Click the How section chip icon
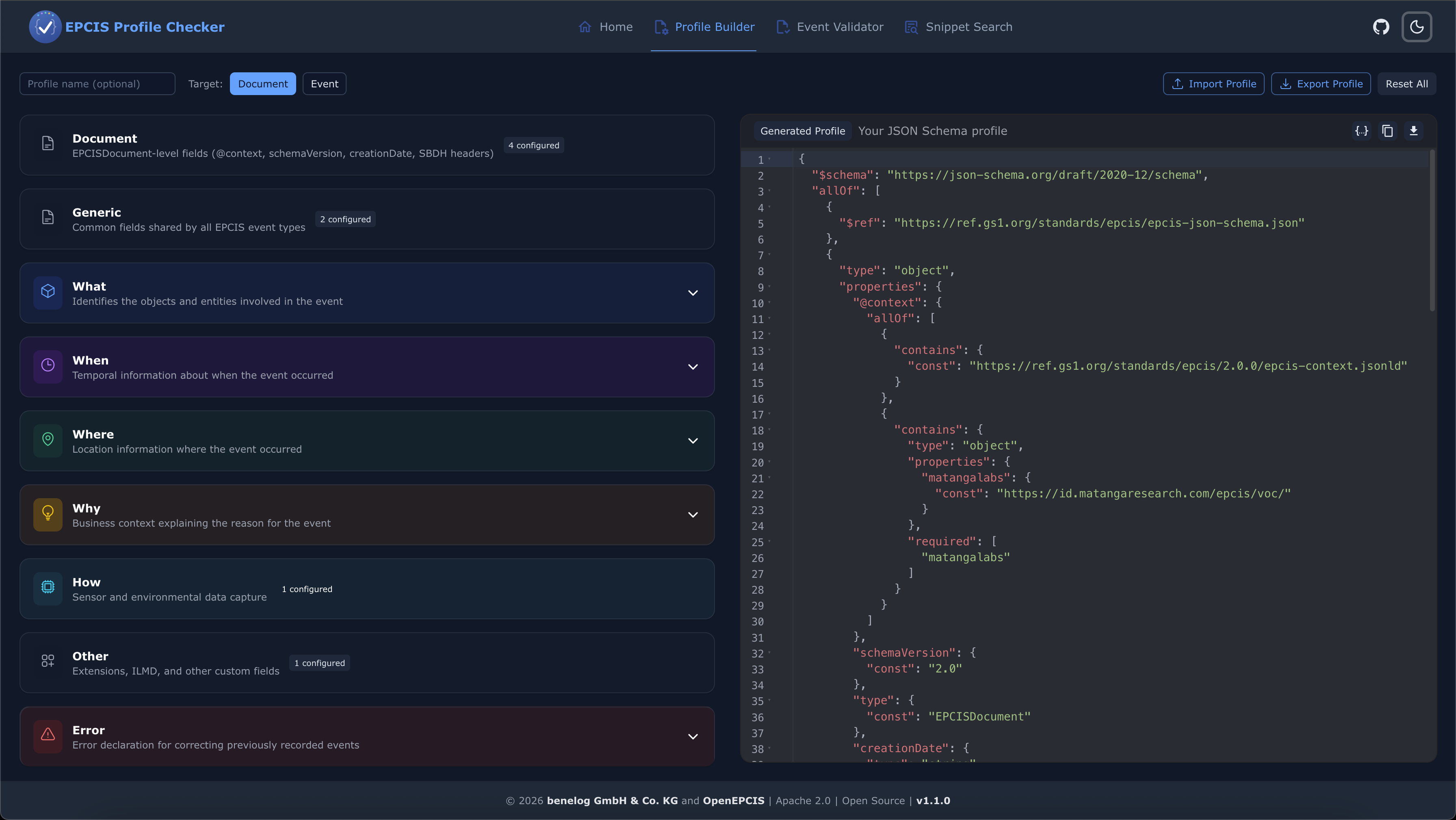This screenshot has height=820, width=1456. (x=48, y=588)
